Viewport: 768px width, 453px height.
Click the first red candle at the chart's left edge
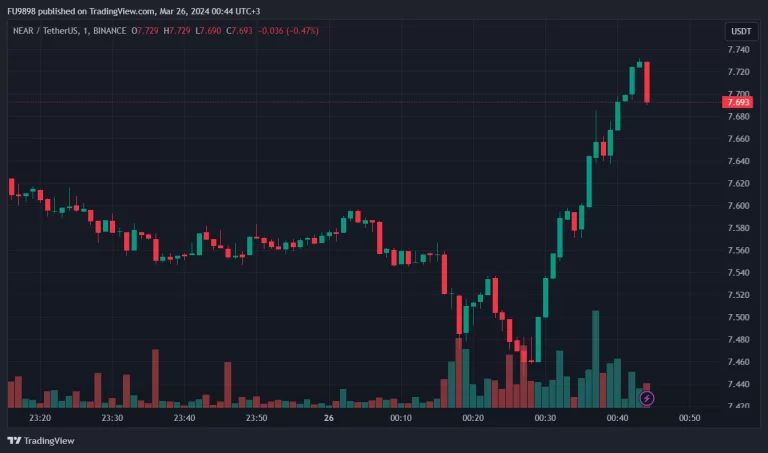pyautogui.click(x=12, y=187)
